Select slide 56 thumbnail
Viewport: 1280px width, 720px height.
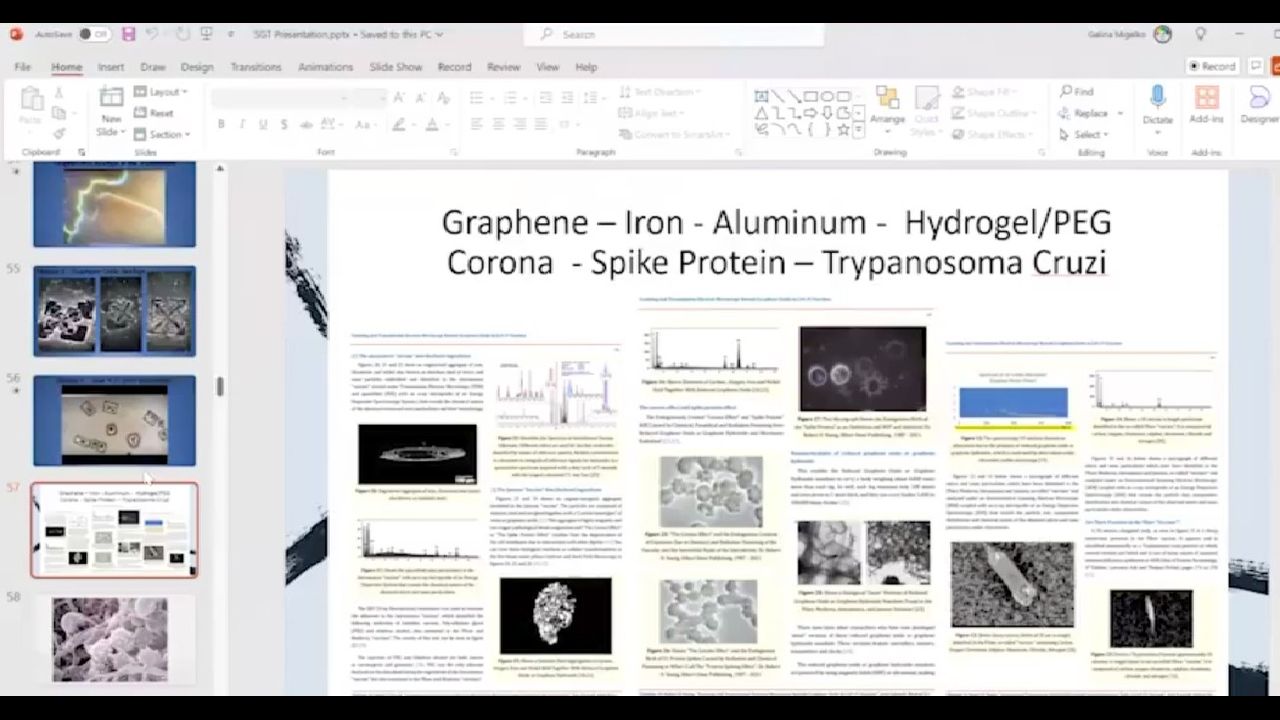tap(114, 421)
